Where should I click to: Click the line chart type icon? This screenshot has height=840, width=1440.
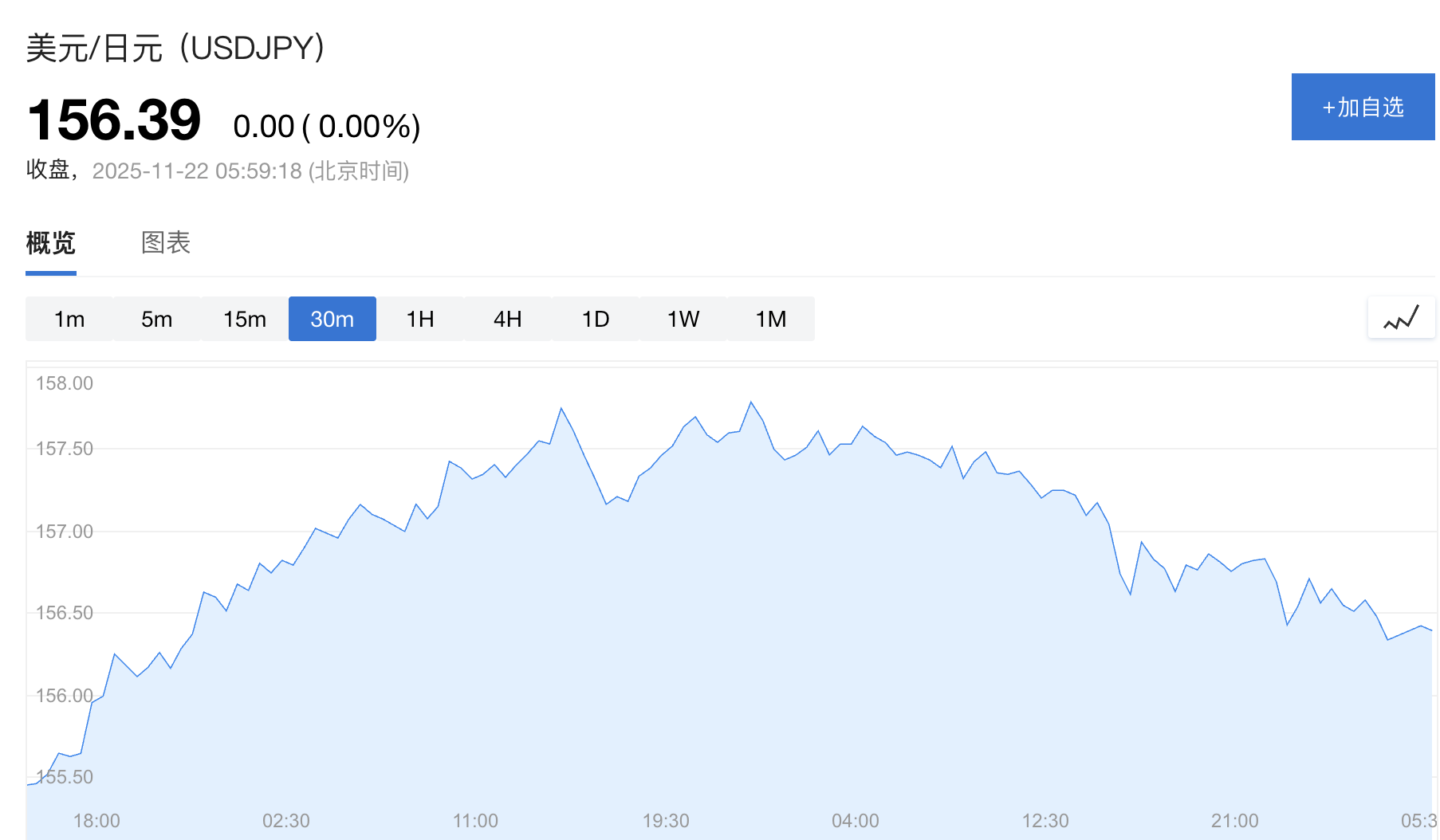pos(1401,319)
